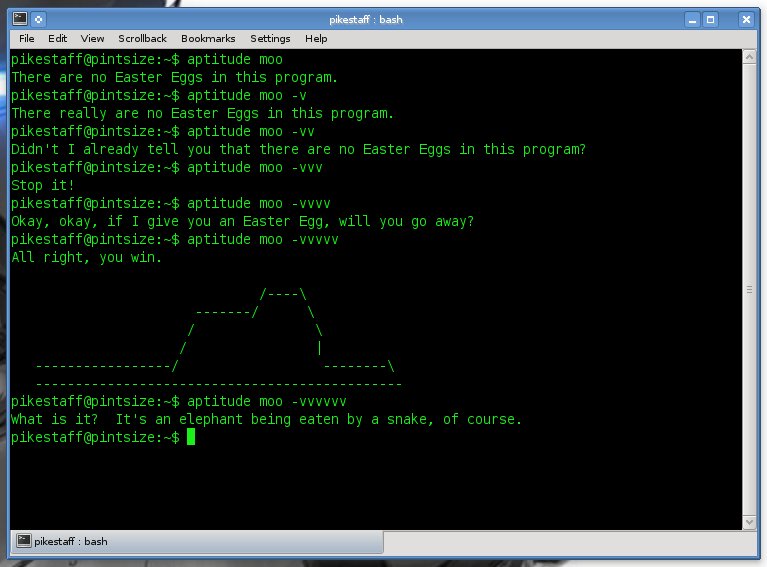This screenshot has width=767, height=567.
Task: Click the 'Didn't I already tell you' line
Action: coord(298,149)
